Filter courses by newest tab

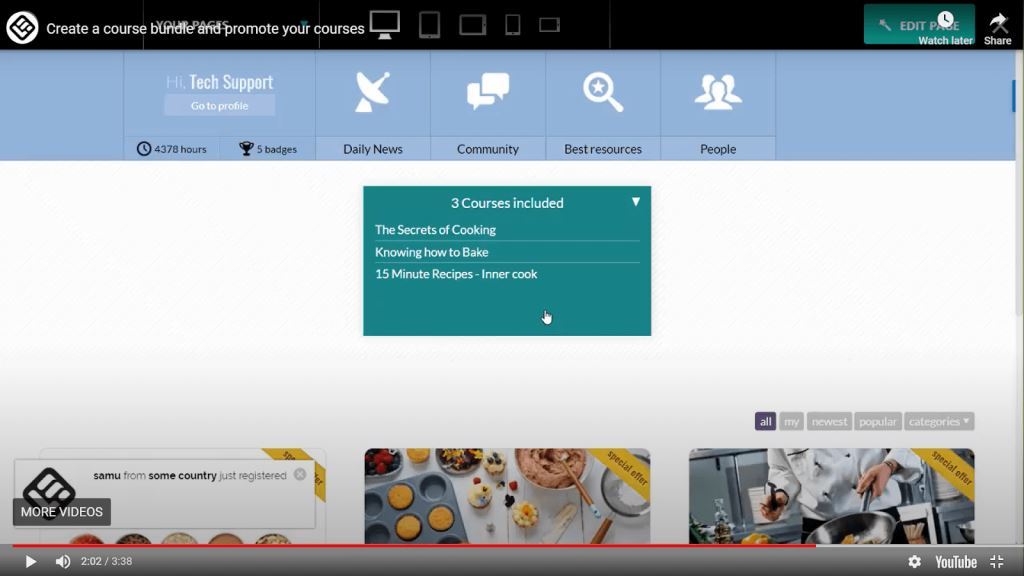pos(829,421)
